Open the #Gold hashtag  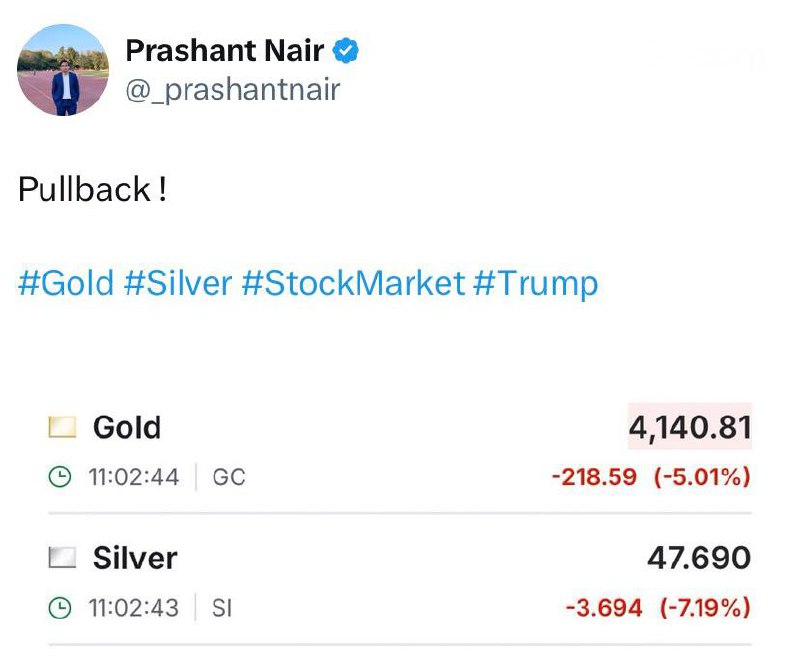tap(66, 283)
